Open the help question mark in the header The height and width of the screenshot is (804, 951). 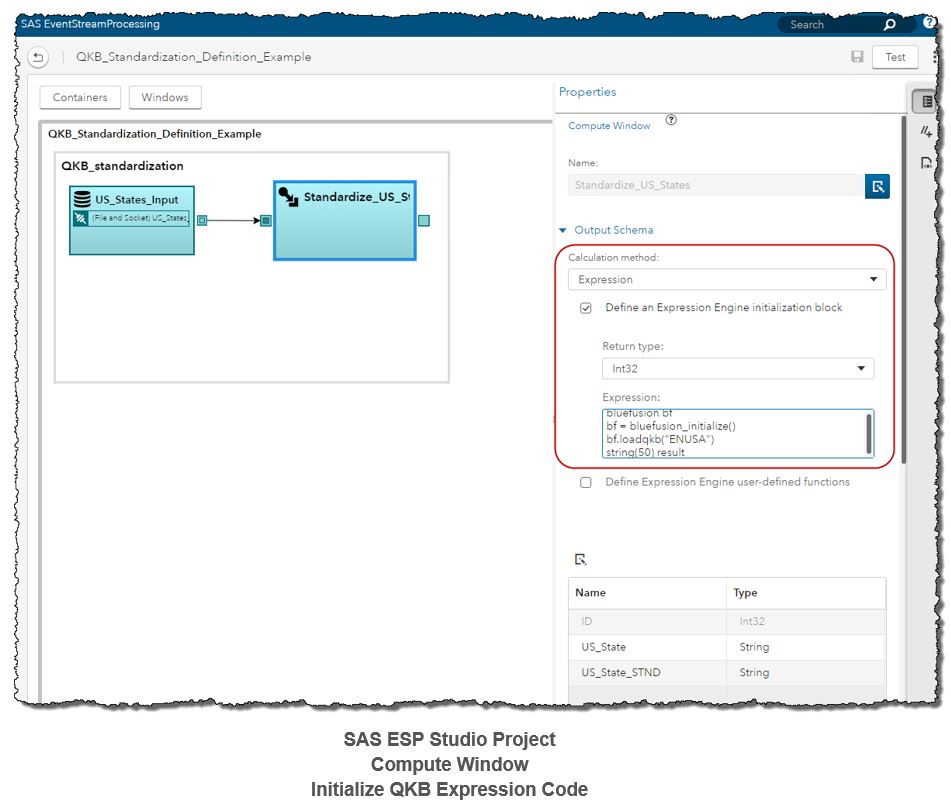pyautogui.click(x=929, y=22)
